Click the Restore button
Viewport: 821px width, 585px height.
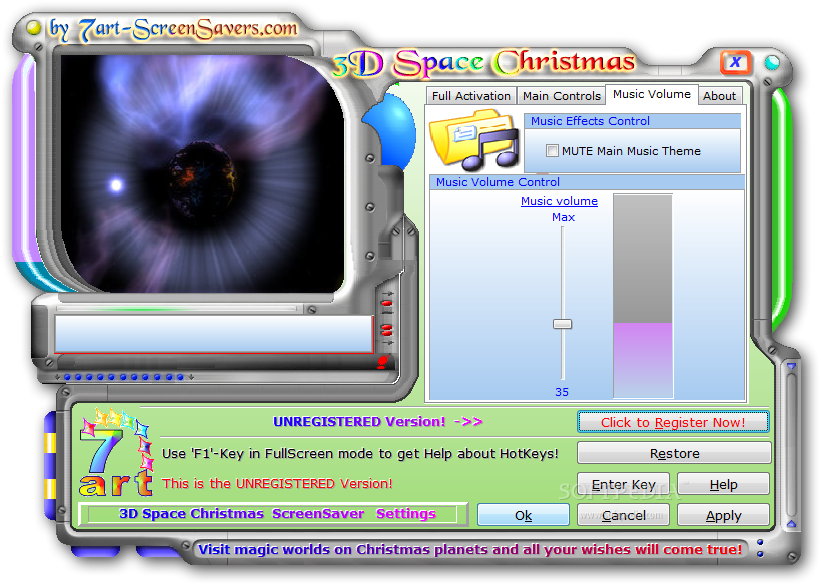coord(674,453)
